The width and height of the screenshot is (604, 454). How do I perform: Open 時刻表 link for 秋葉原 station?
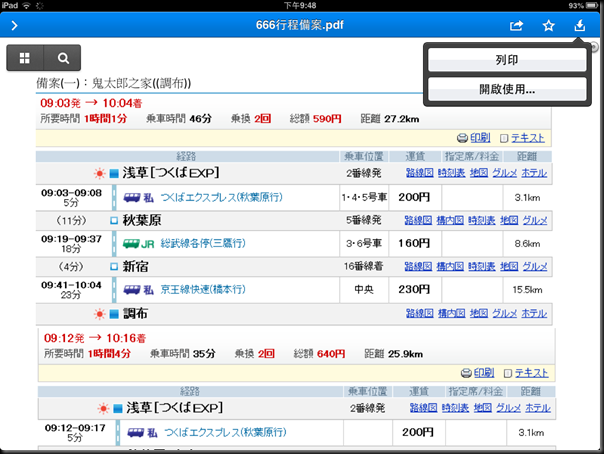[x=482, y=220]
